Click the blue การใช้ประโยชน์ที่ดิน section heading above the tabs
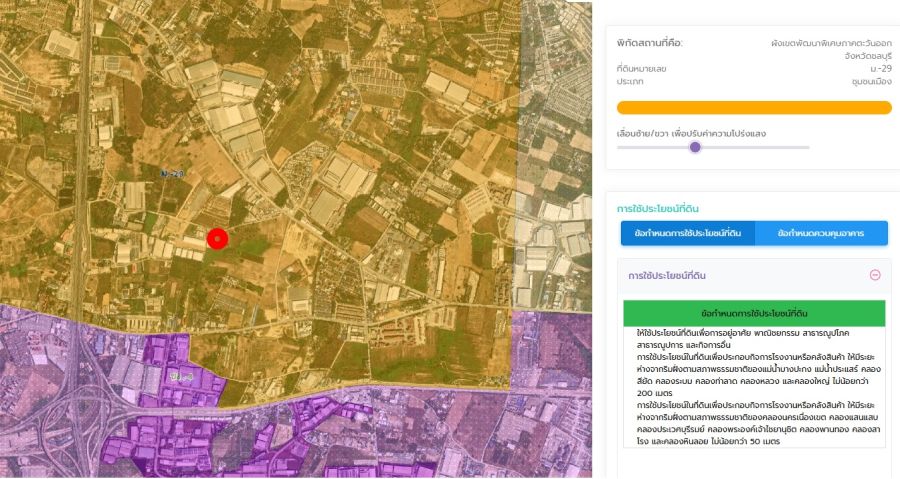Screen dimensions: 900x479 click(x=657, y=208)
